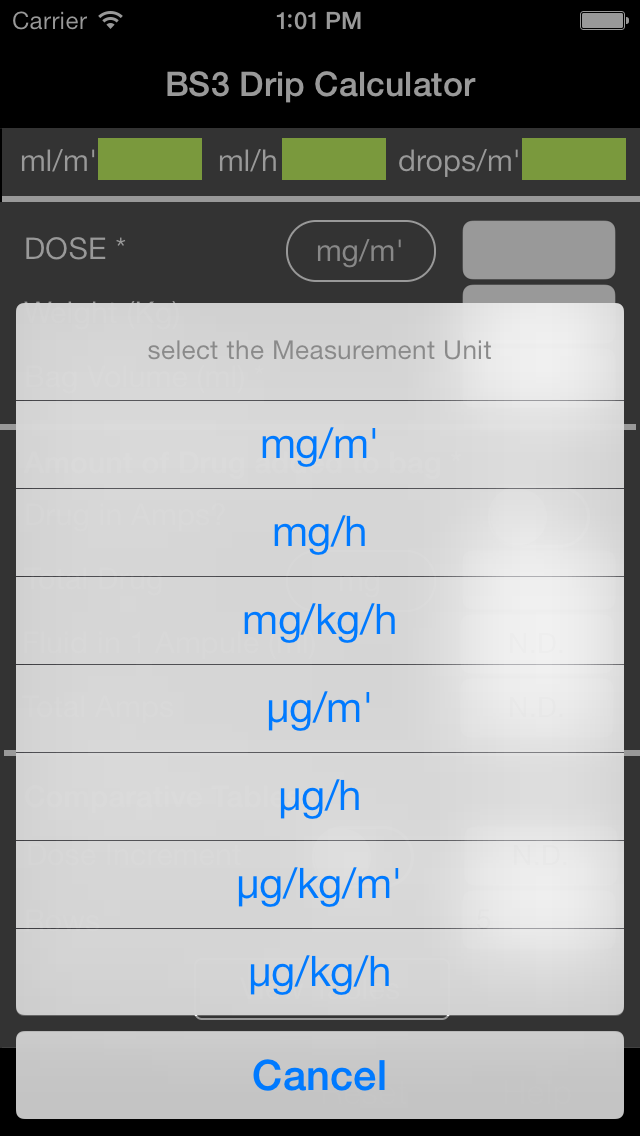Screen dimensions: 640x1136
Task: Choose the mg/h measurement unit
Action: (x=320, y=533)
